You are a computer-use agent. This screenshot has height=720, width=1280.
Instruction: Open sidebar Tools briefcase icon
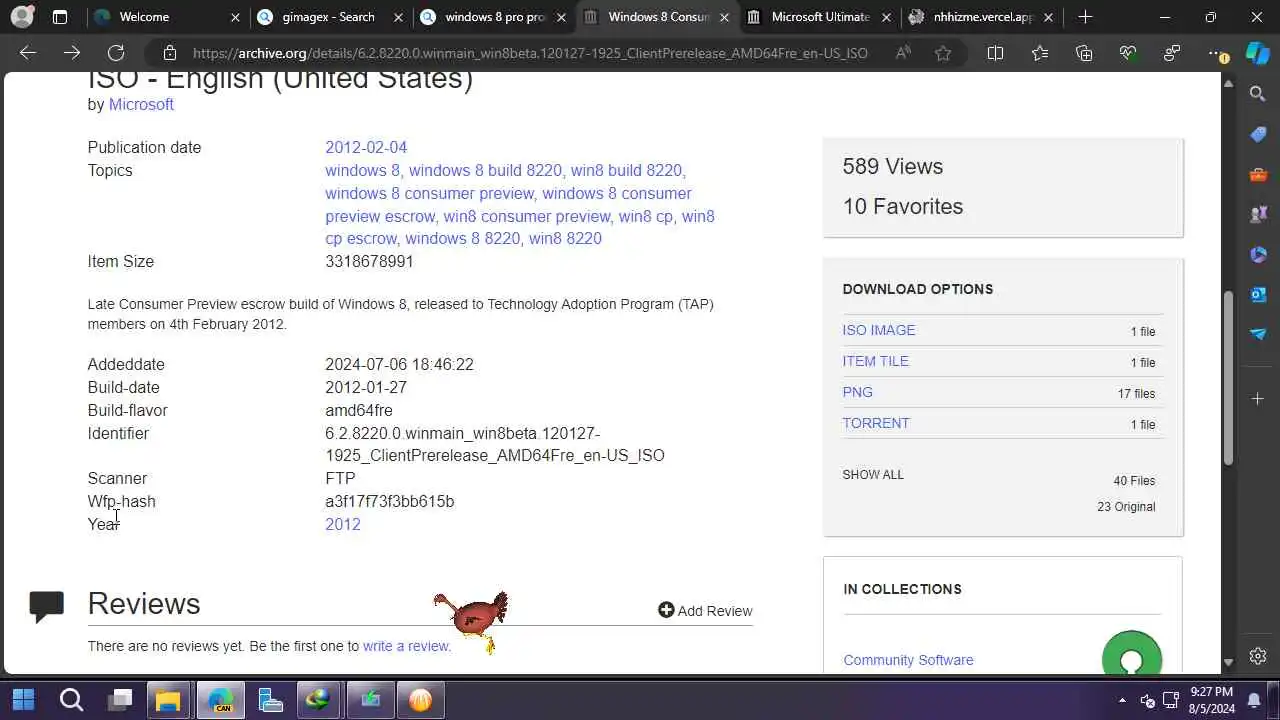tap(1258, 174)
